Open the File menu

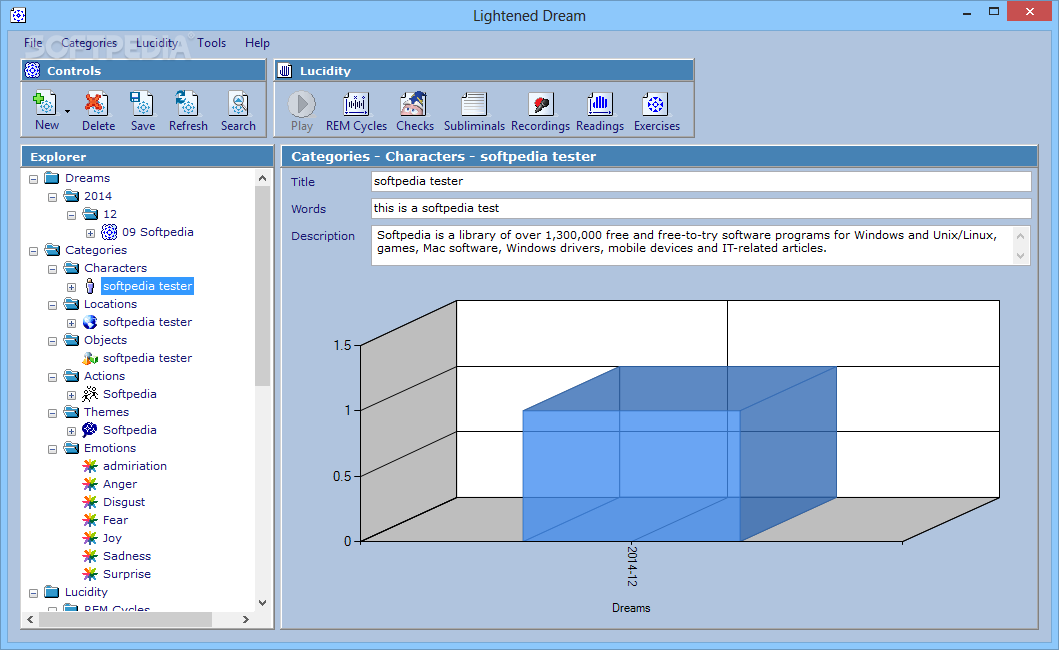point(33,43)
